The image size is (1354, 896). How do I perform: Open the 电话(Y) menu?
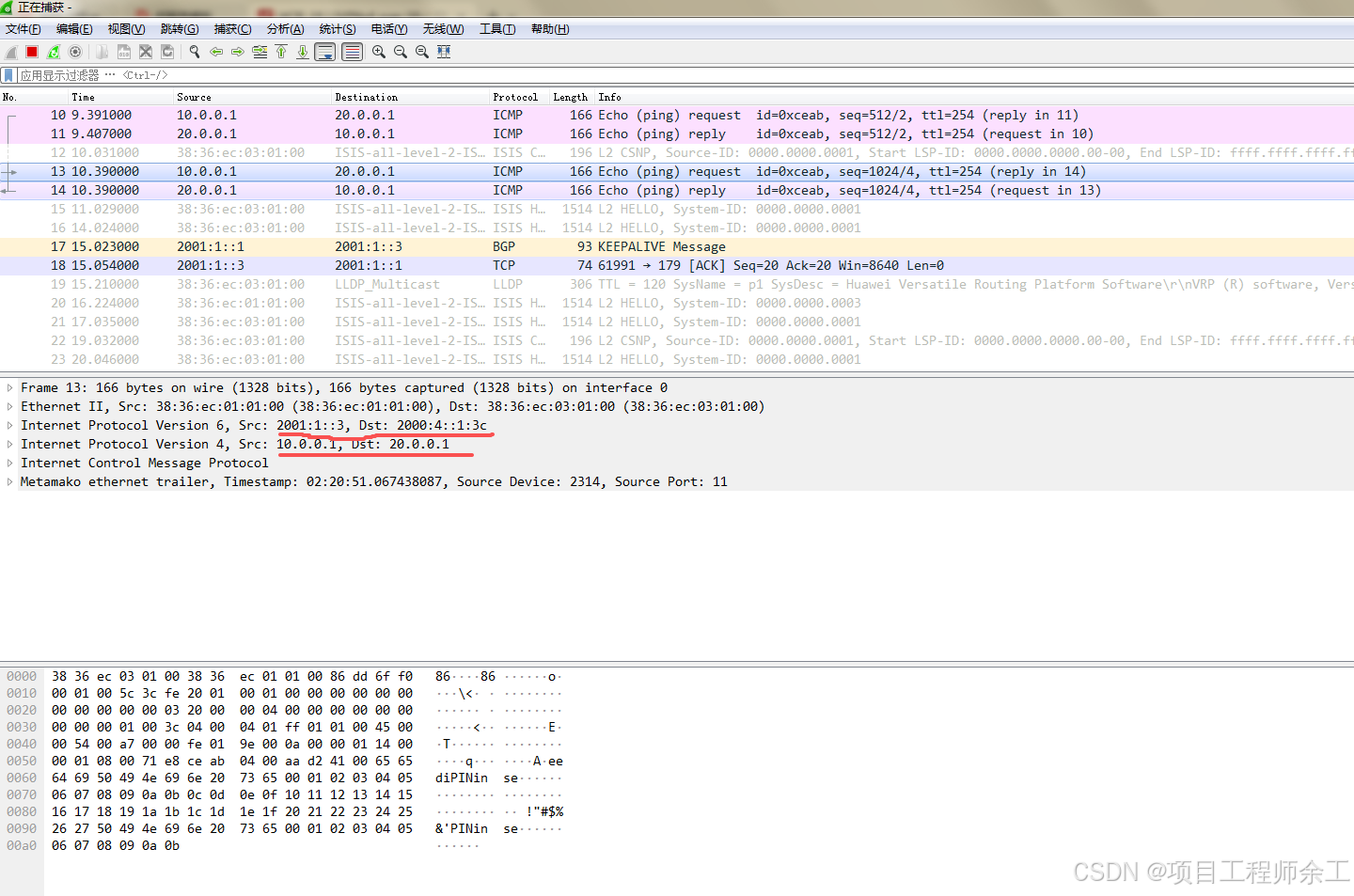[389, 29]
